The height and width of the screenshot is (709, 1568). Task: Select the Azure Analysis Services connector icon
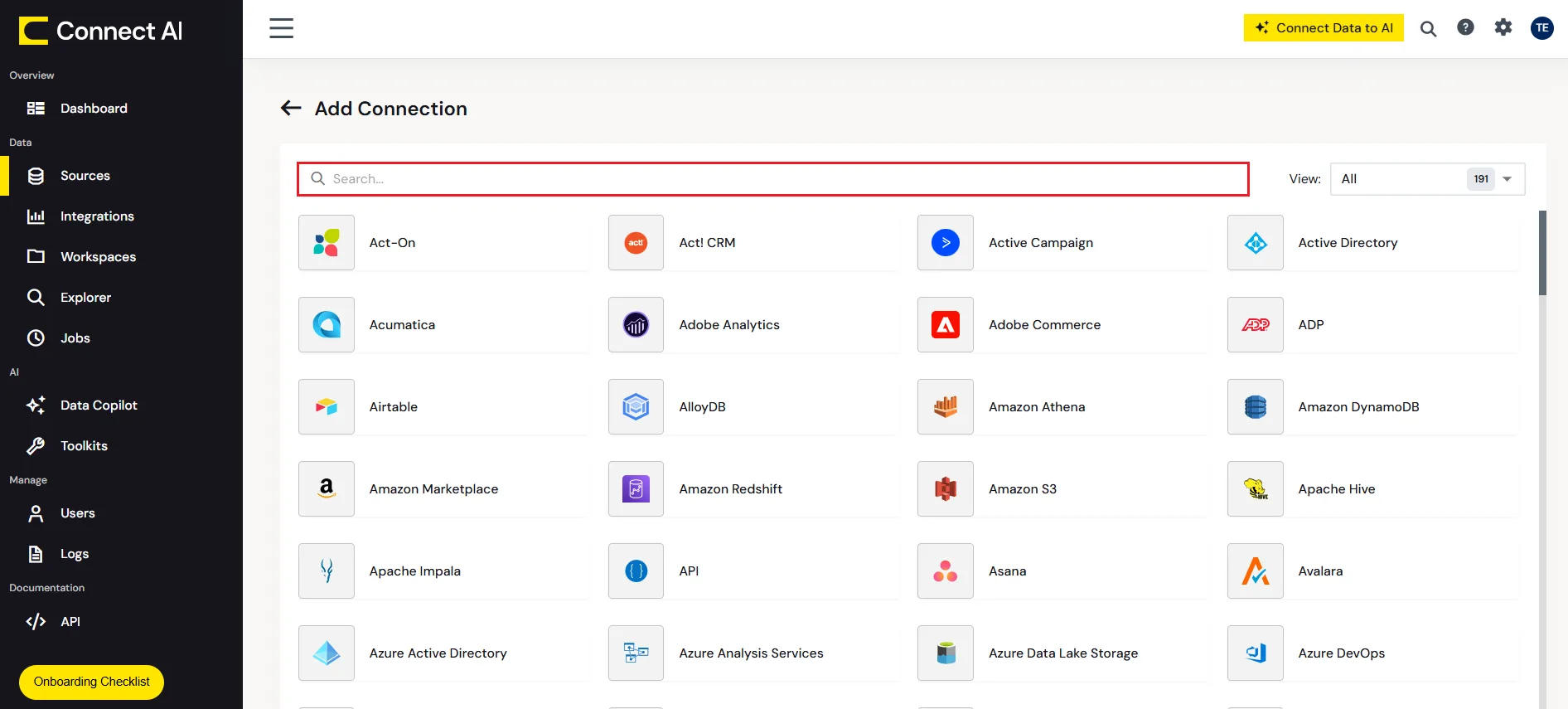tap(636, 653)
